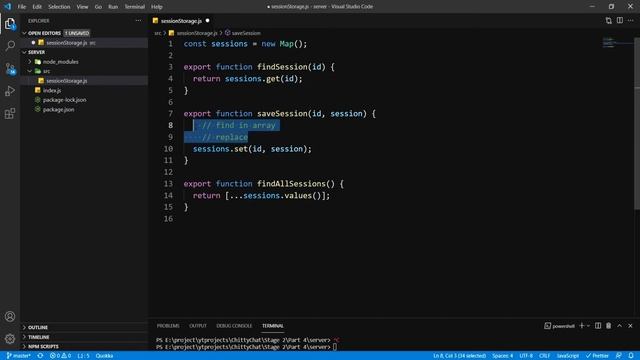This screenshot has width=640, height=360.
Task: Split the terminal panel
Action: click(x=598, y=326)
